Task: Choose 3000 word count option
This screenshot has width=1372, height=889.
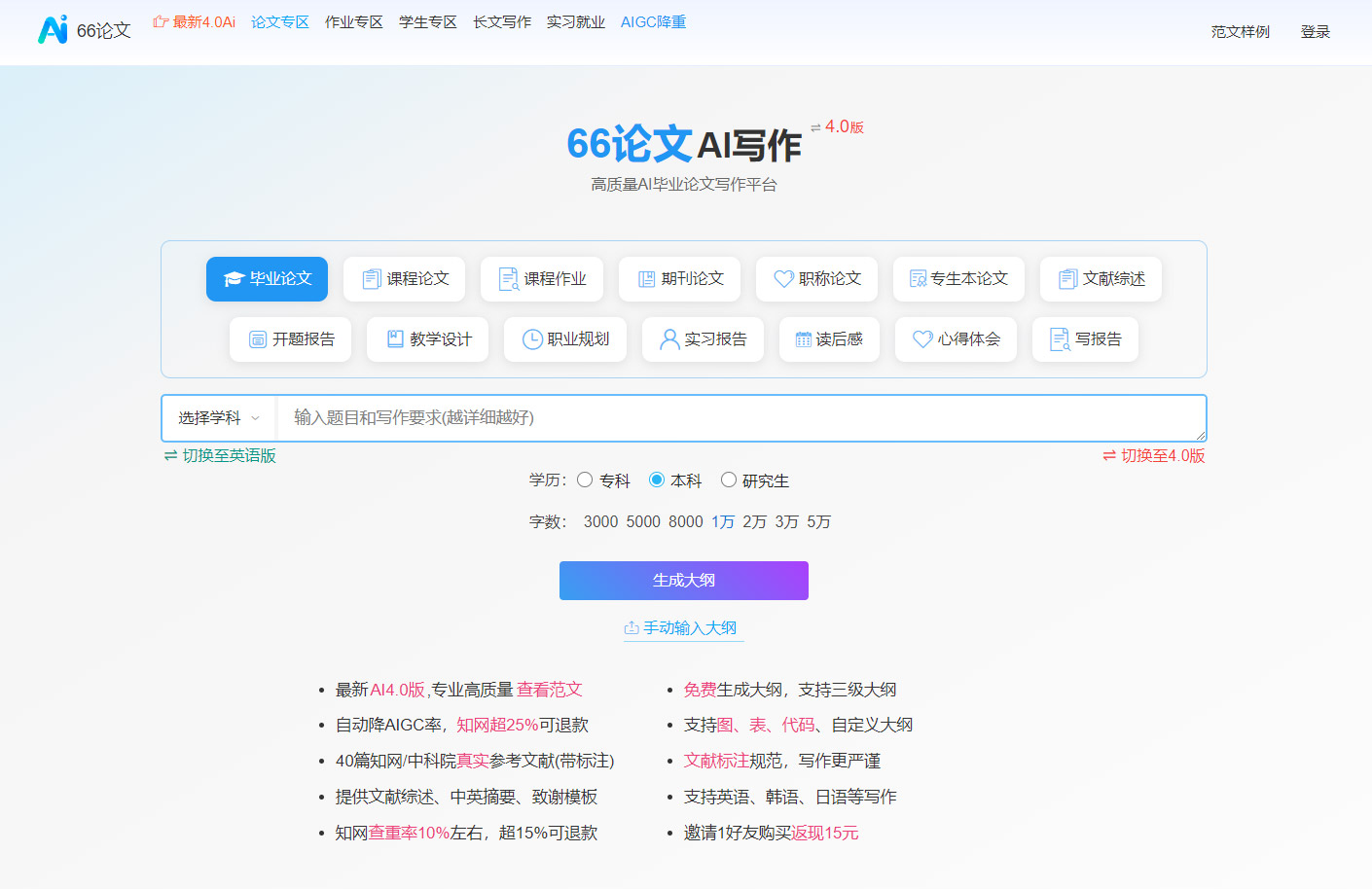Action: click(601, 522)
